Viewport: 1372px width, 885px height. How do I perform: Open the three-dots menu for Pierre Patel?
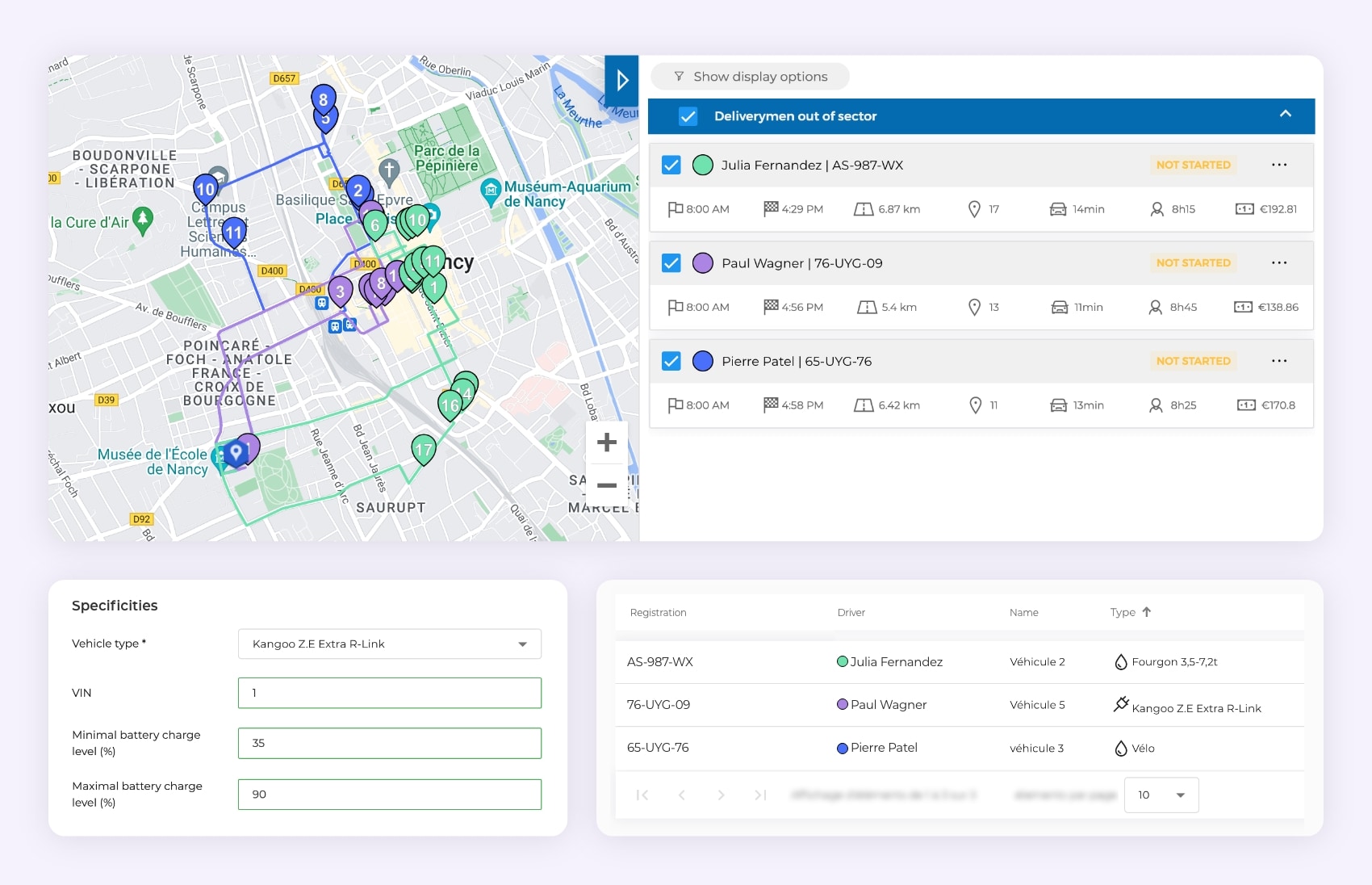click(1279, 361)
